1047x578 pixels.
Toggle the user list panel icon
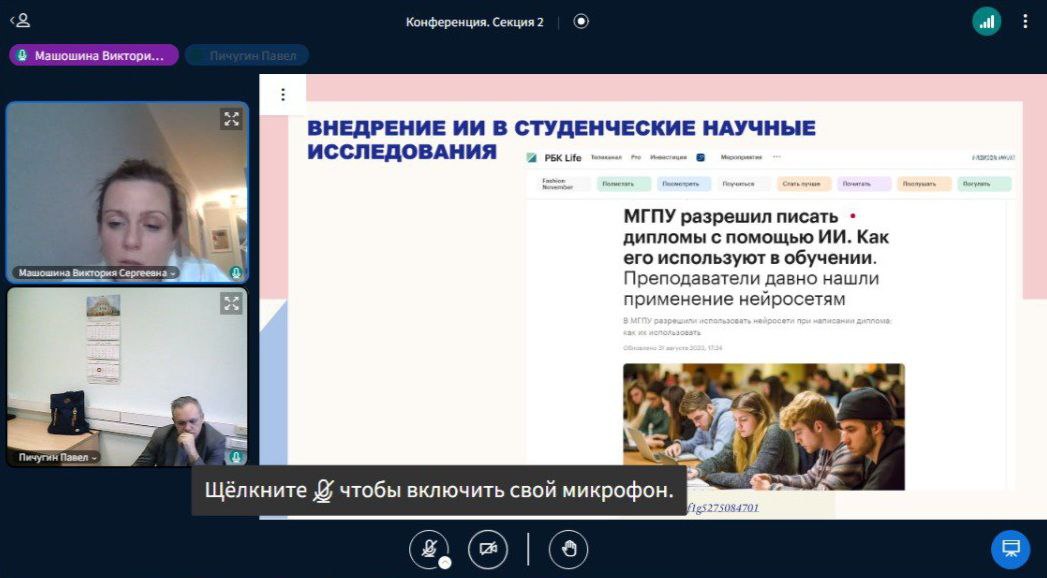(x=20, y=20)
